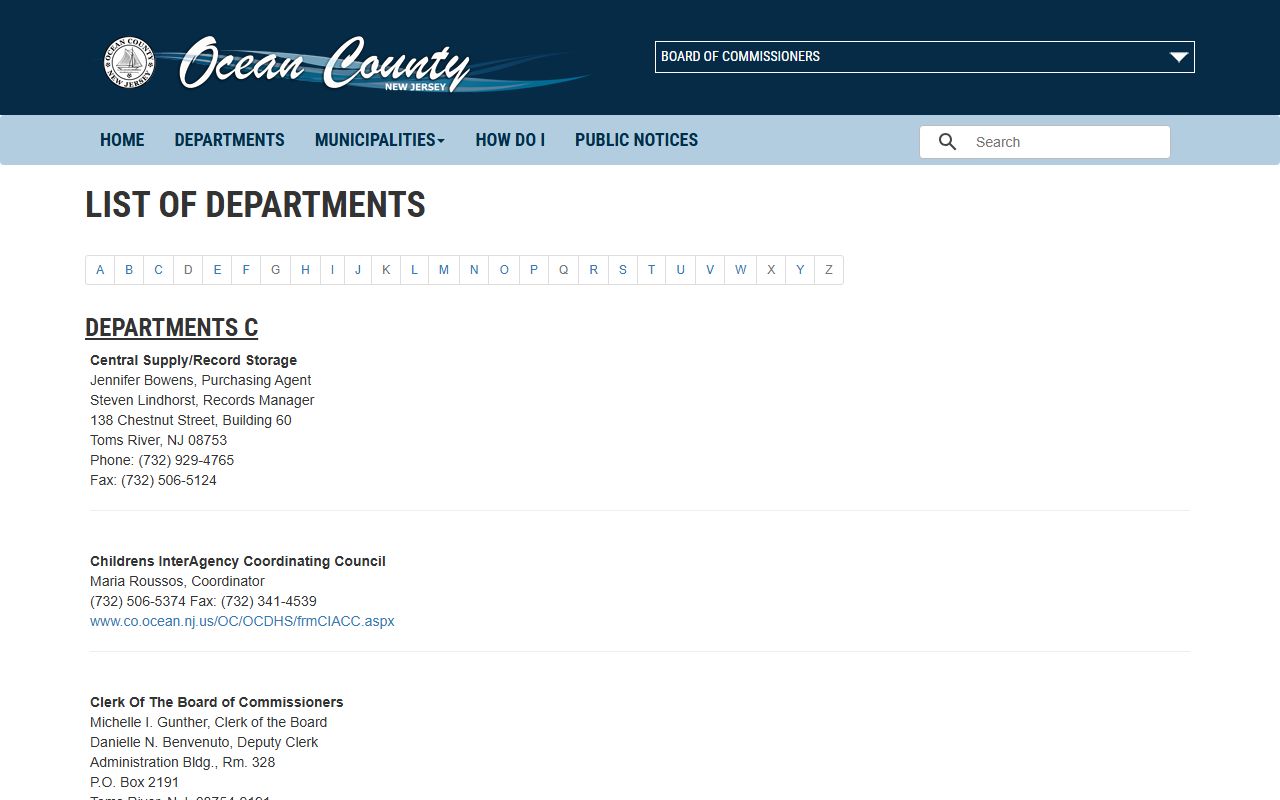Viewport: 1280px width, 800px height.
Task: Select letter Q in alphabet index
Action: [563, 270]
